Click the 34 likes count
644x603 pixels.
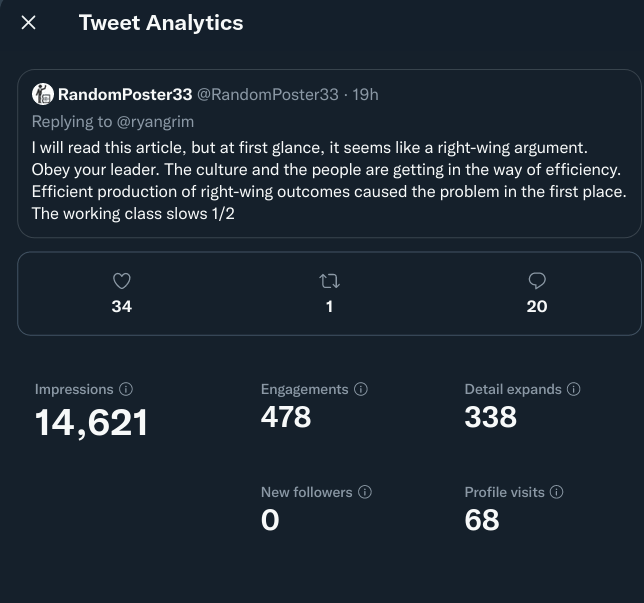[121, 306]
